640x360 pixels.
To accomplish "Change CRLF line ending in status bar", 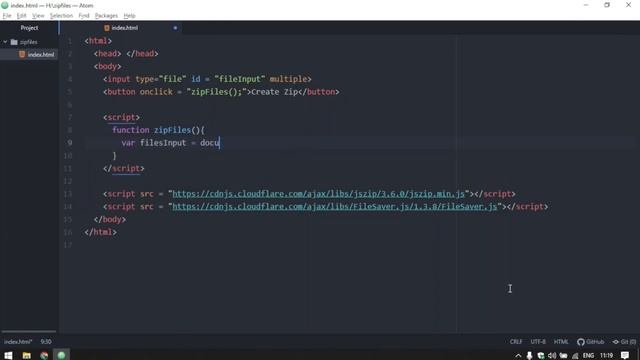I will tap(516, 342).
